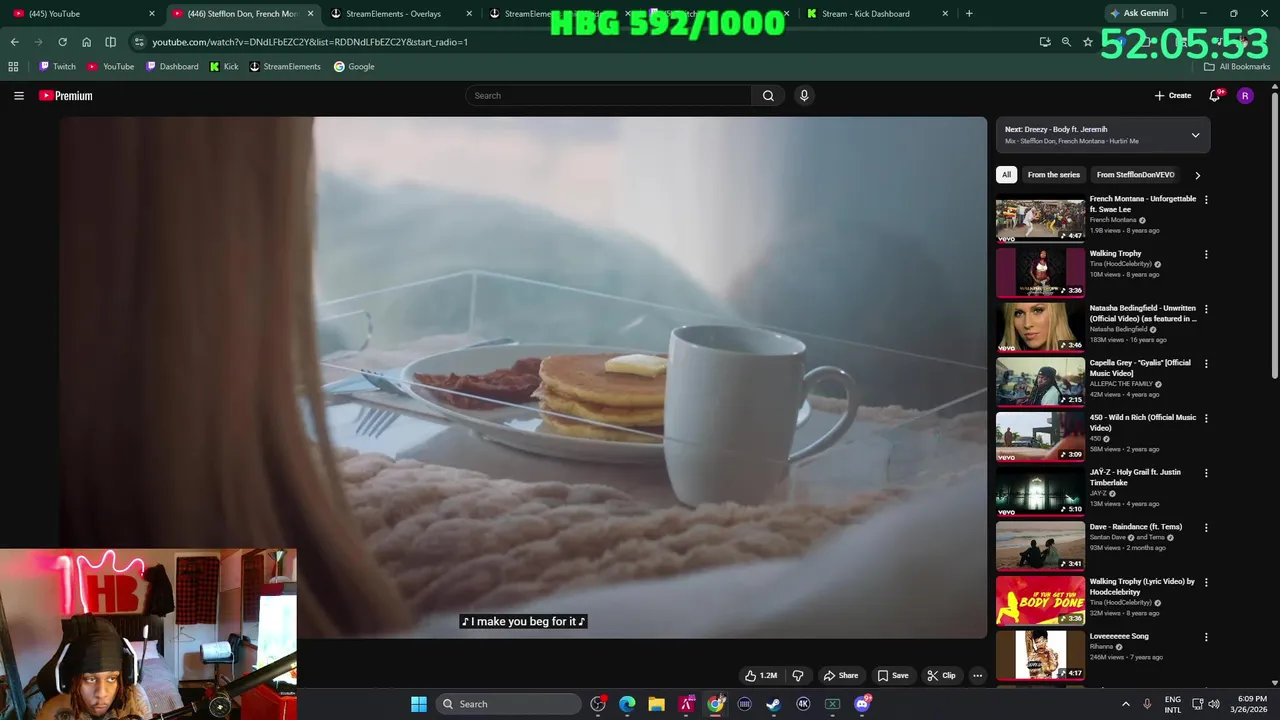The image size is (1280, 720).
Task: Bookmark this page with the star icon
Action: pyautogui.click(x=1088, y=42)
